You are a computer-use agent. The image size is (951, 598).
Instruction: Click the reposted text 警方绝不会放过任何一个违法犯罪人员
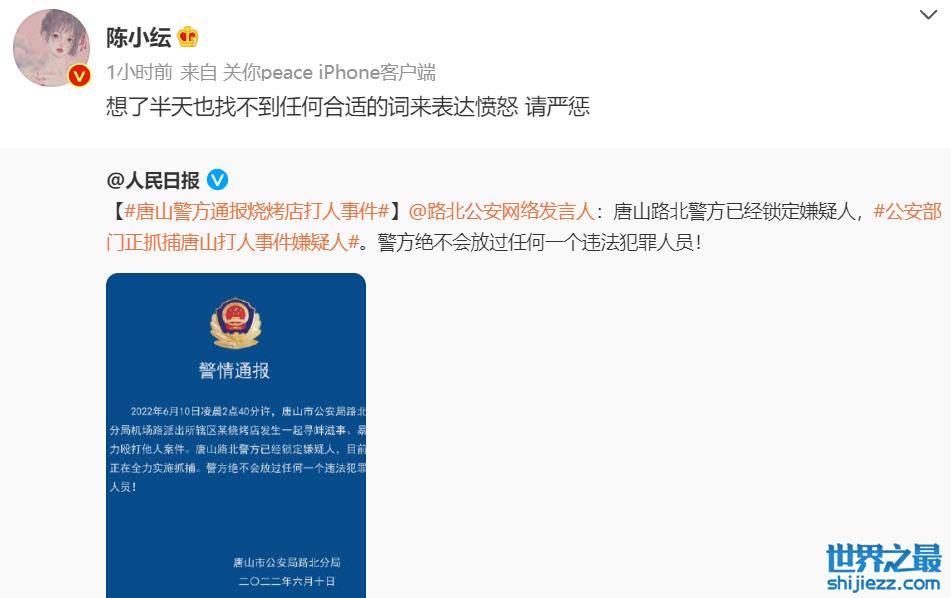(x=535, y=243)
